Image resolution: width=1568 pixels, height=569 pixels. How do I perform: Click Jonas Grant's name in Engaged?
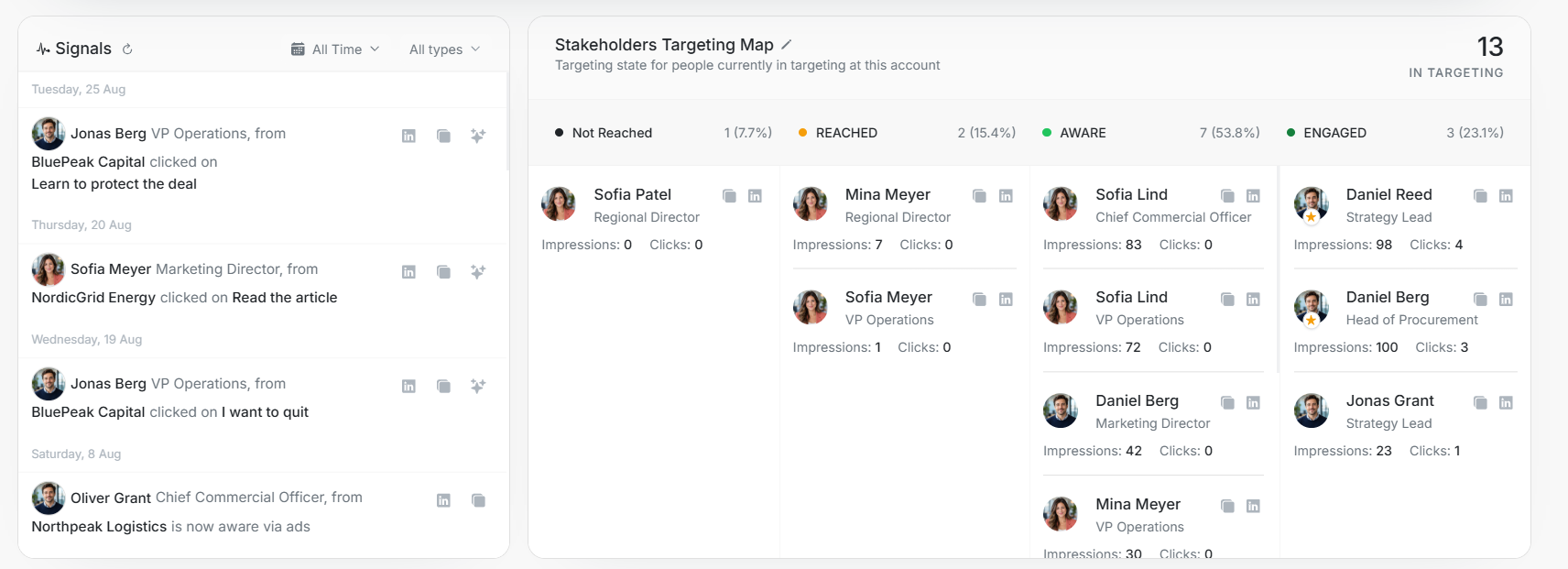(1389, 400)
